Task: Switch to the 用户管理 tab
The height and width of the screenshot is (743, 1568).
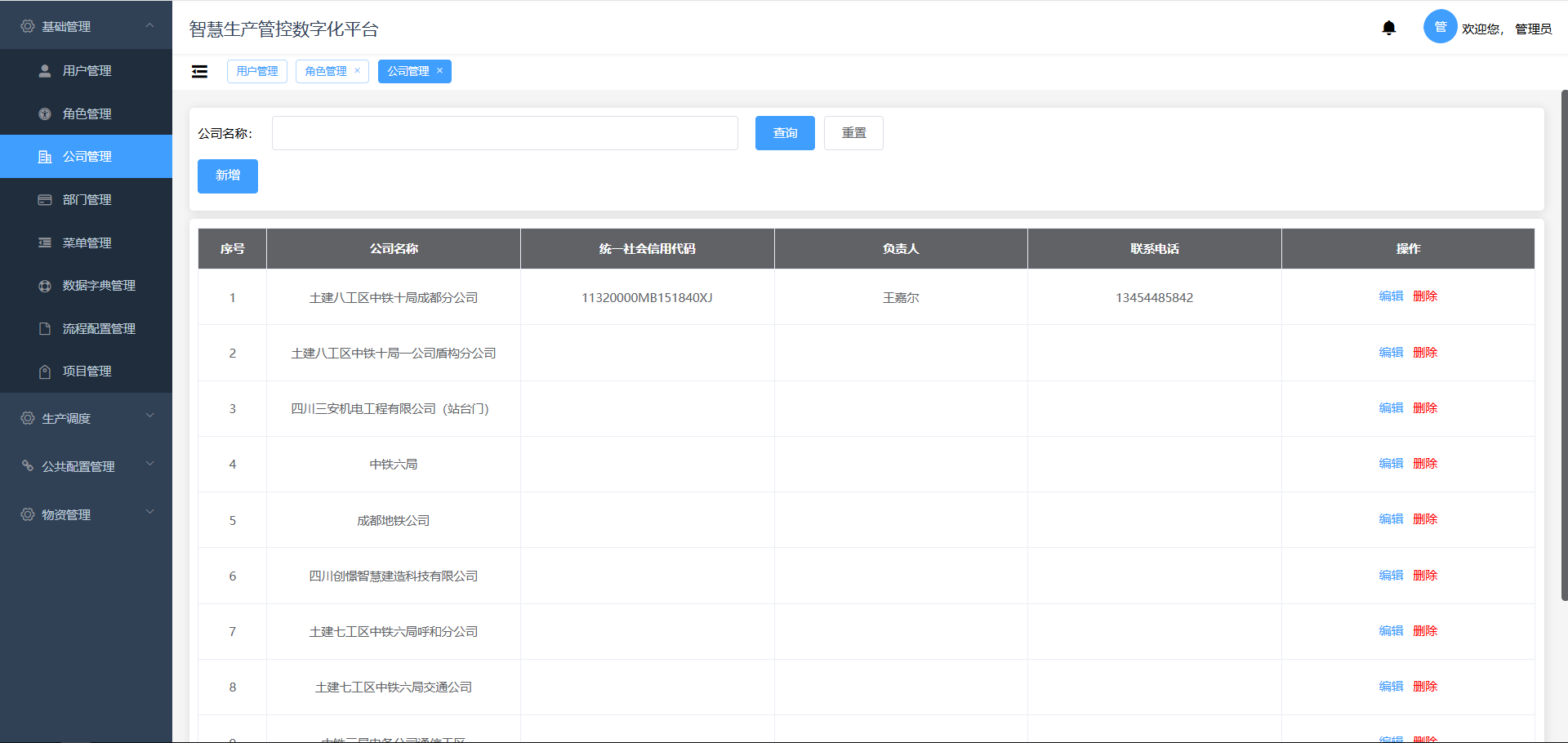Action: (257, 72)
